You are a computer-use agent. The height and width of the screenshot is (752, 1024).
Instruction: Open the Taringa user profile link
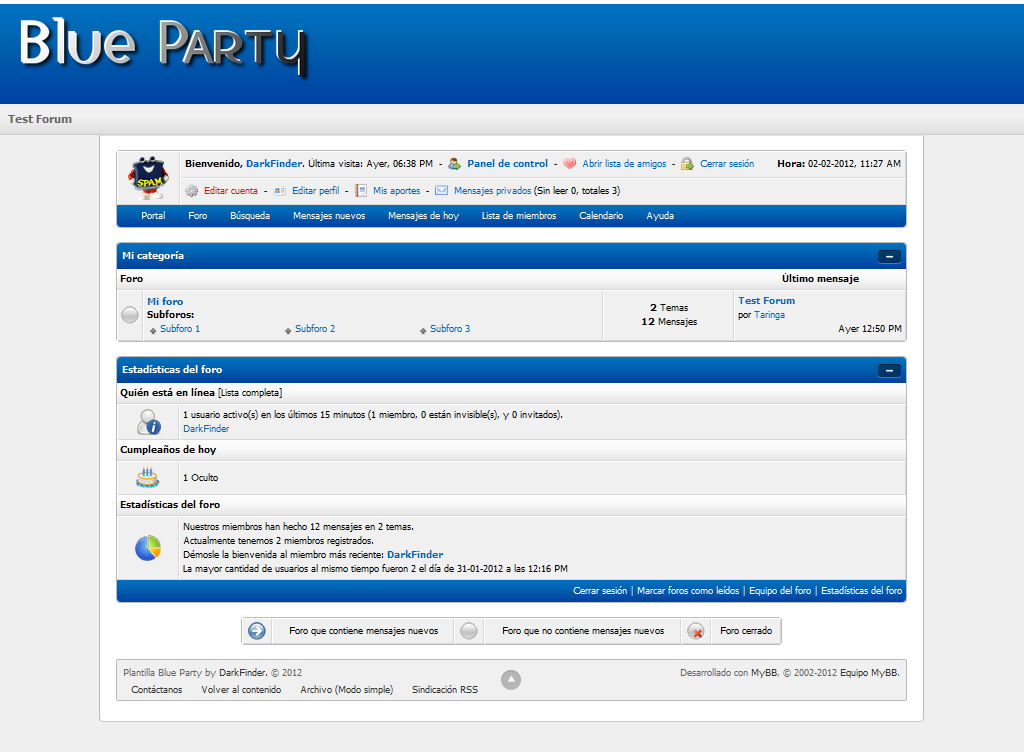point(769,315)
